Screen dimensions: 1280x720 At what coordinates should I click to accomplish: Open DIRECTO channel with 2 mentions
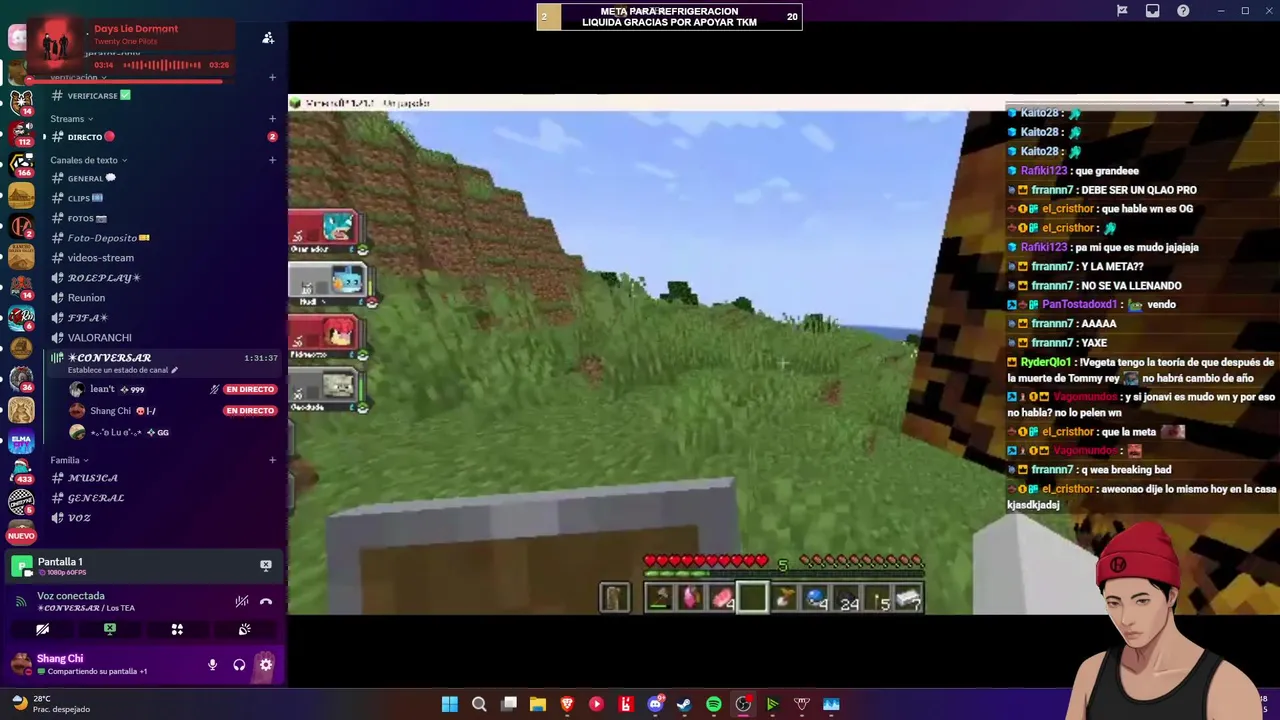click(x=163, y=137)
